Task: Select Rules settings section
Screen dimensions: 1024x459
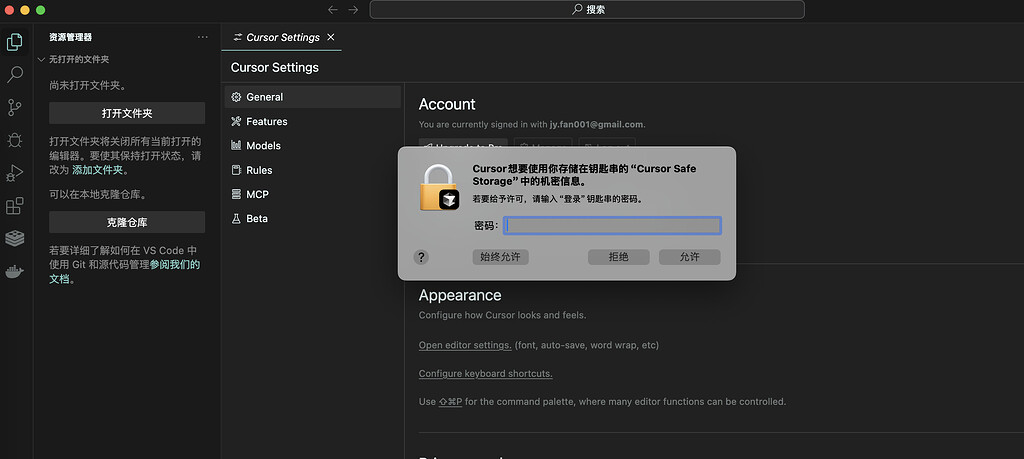Action: tap(313, 170)
